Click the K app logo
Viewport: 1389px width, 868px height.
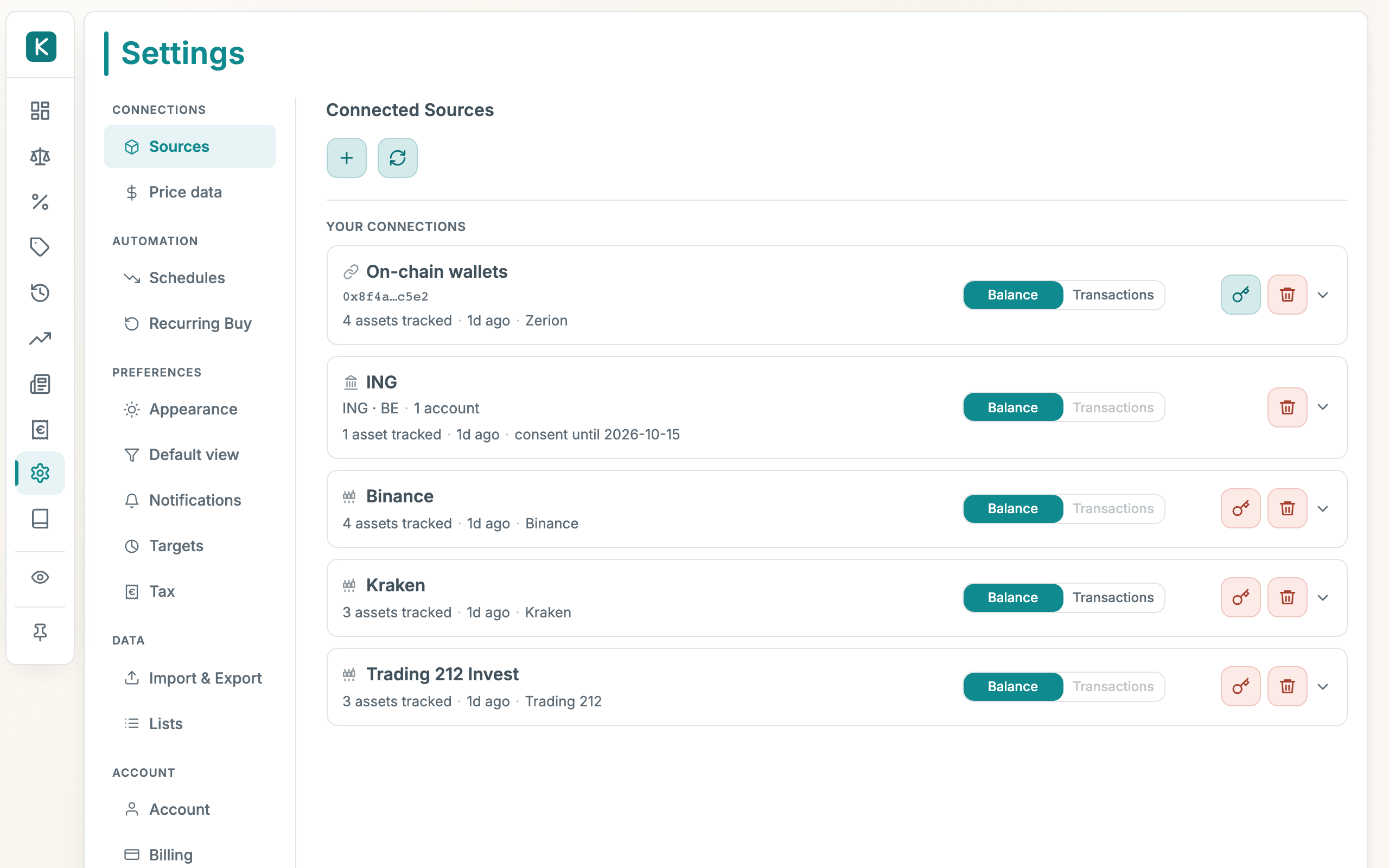click(x=41, y=47)
